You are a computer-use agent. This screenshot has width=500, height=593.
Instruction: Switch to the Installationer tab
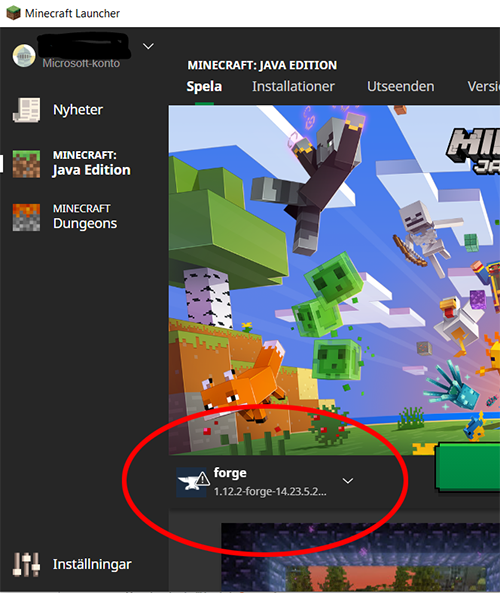[x=293, y=87]
